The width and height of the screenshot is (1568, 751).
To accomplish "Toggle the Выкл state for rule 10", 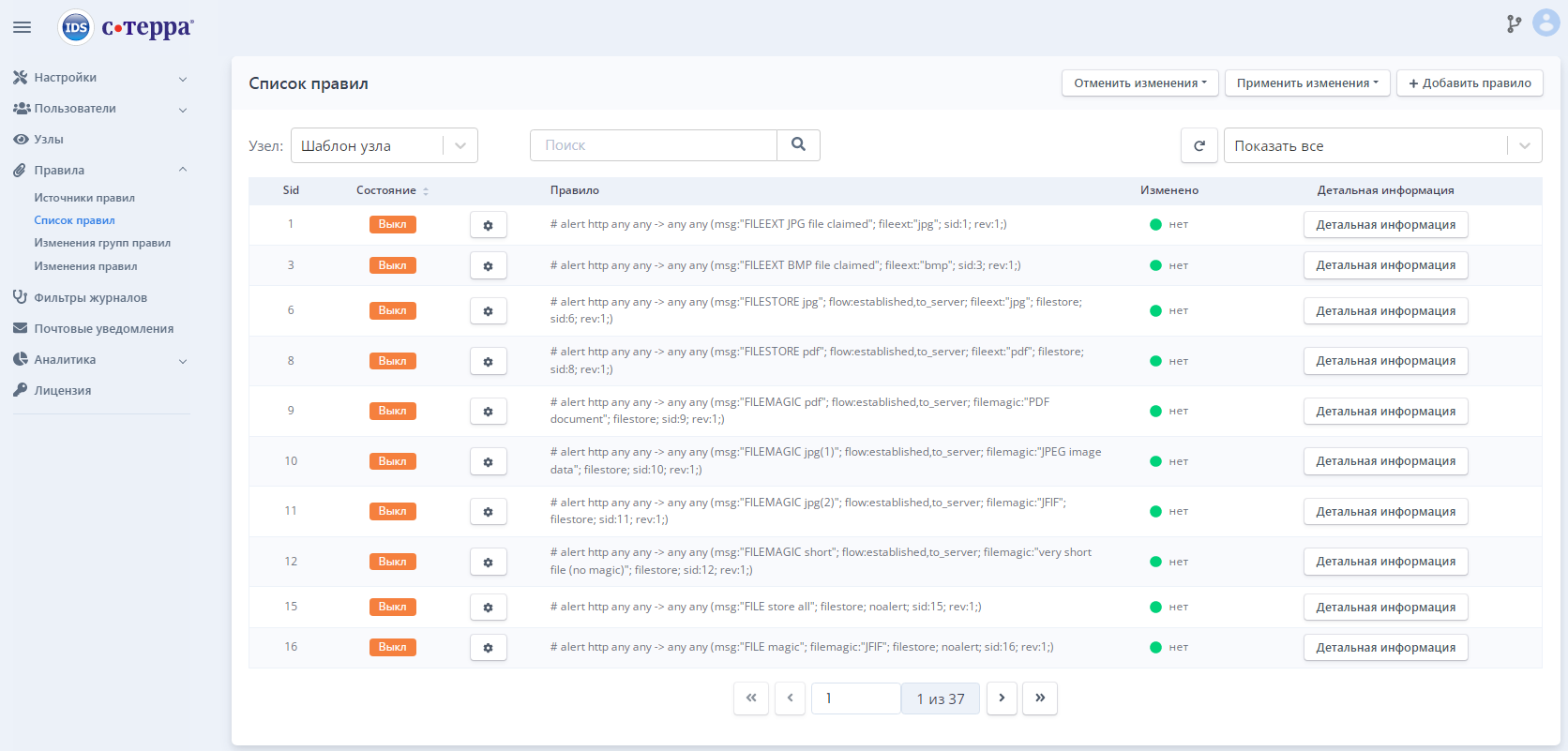I will [x=392, y=461].
